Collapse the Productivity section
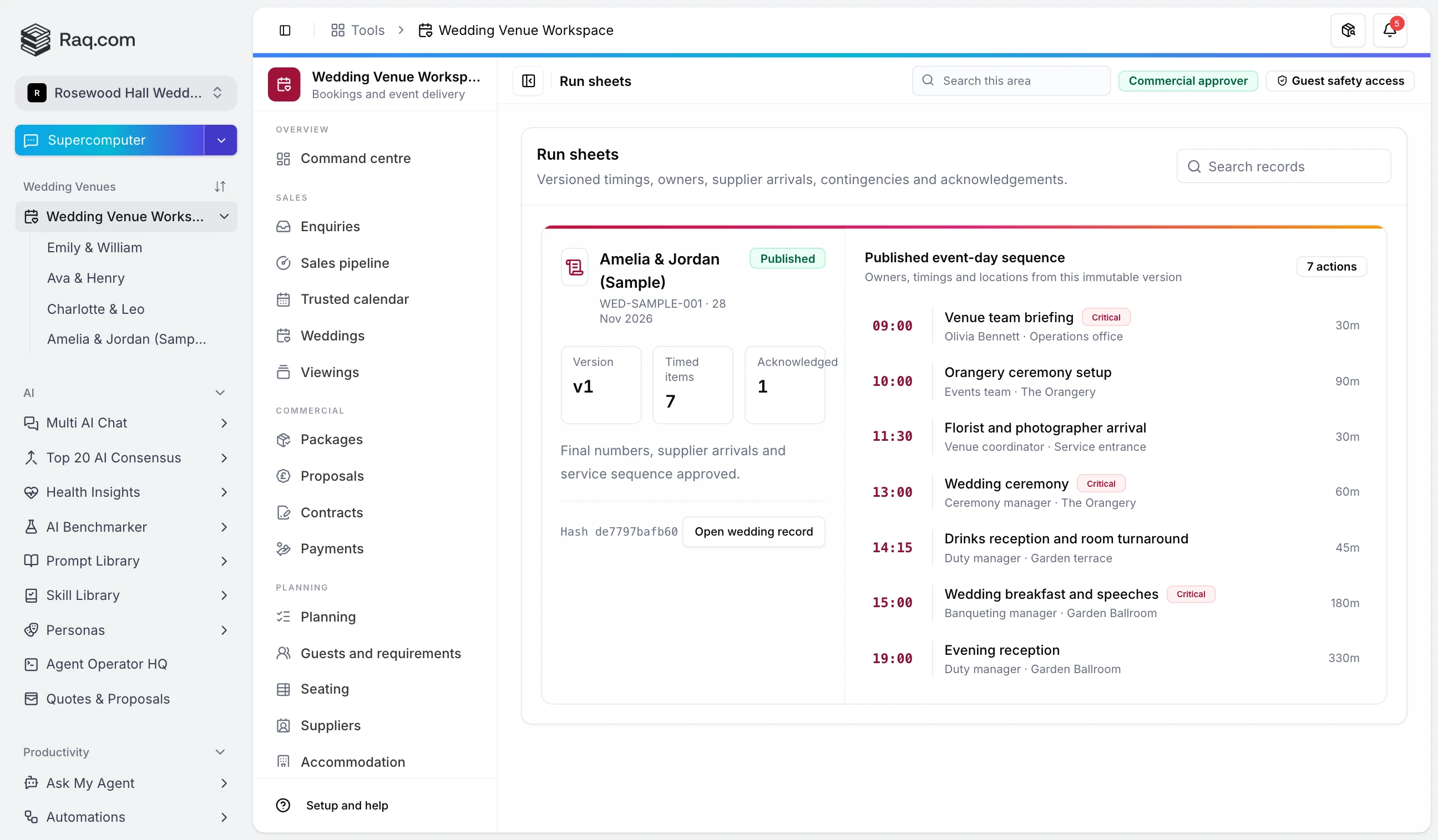Image resolution: width=1438 pixels, height=840 pixels. (220, 752)
